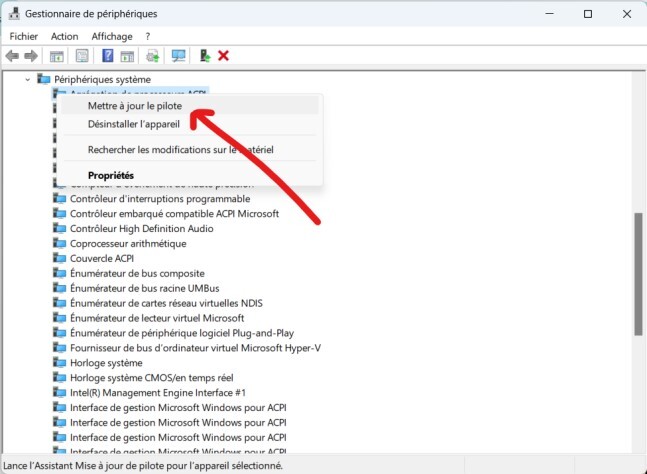Click the scan for hardware changes monitor icon
Screen dimensions: 647x474
tap(179, 56)
